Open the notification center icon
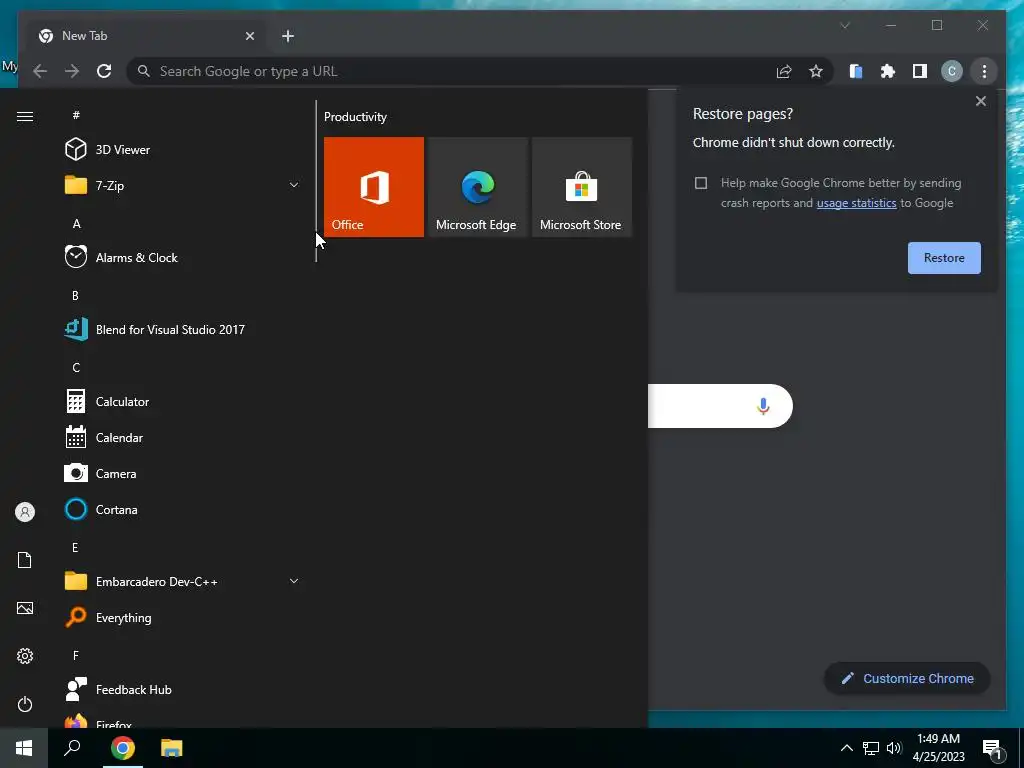 993,748
